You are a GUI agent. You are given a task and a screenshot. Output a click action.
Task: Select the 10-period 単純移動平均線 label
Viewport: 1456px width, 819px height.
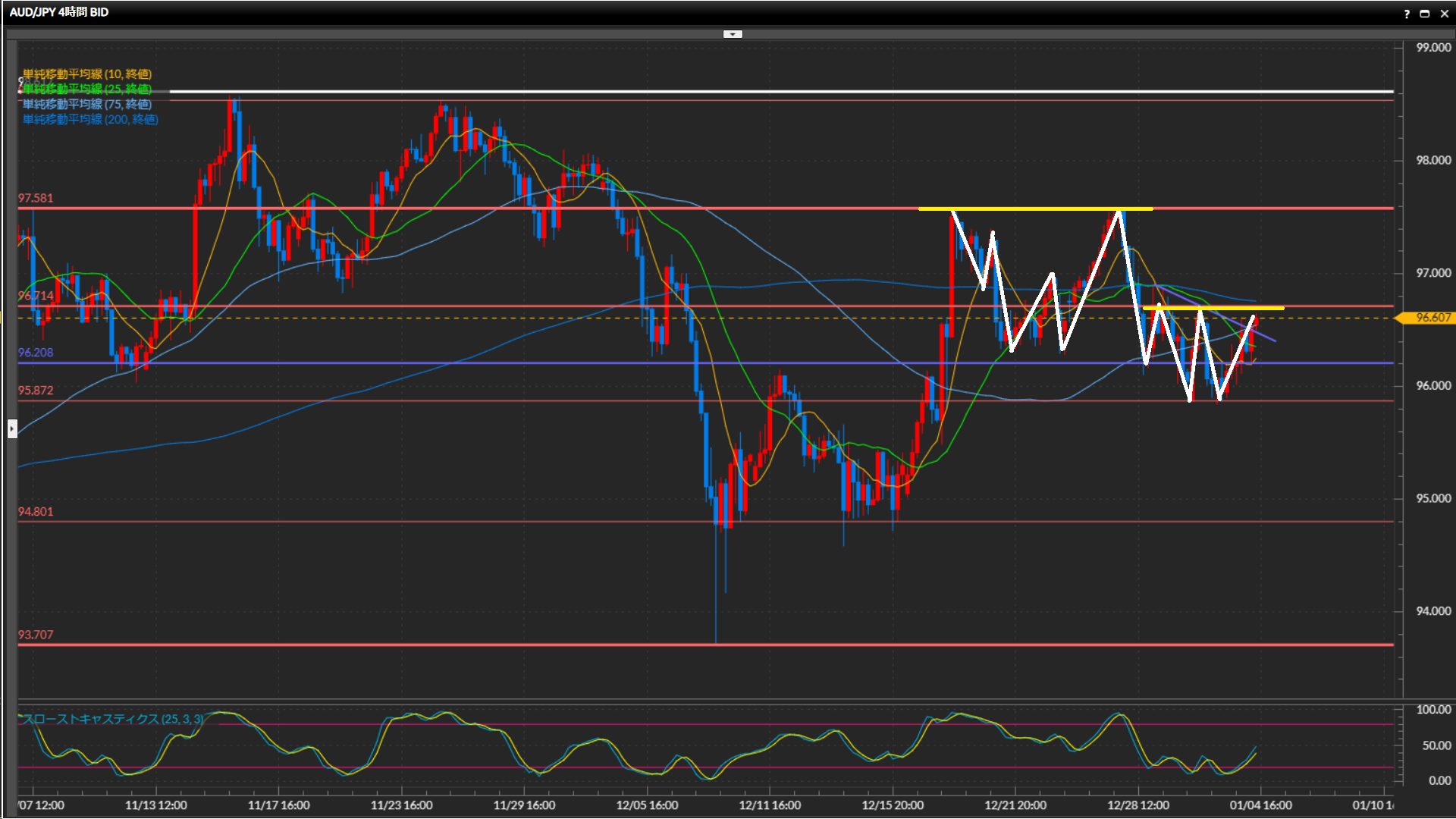click(87, 74)
